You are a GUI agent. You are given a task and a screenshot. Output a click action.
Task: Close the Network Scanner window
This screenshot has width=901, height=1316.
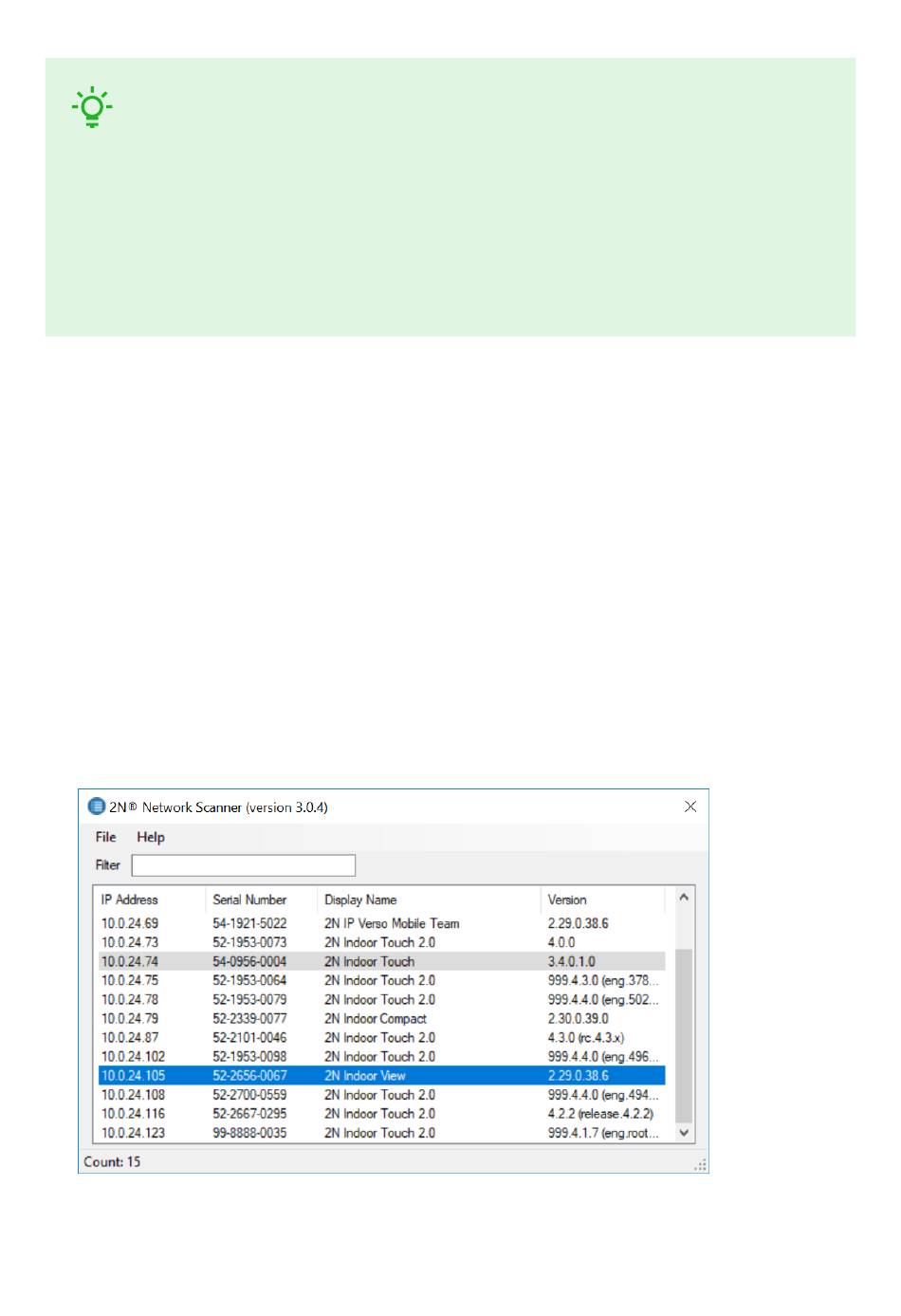(690, 806)
